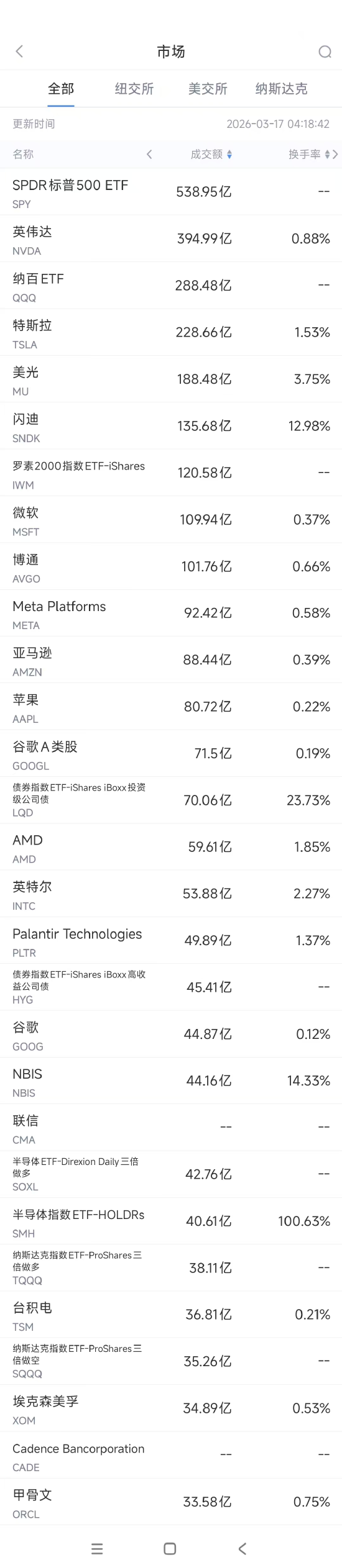Viewport: 342px width, 1568px height.
Task: Tap Android home square icon
Action: point(170,1549)
